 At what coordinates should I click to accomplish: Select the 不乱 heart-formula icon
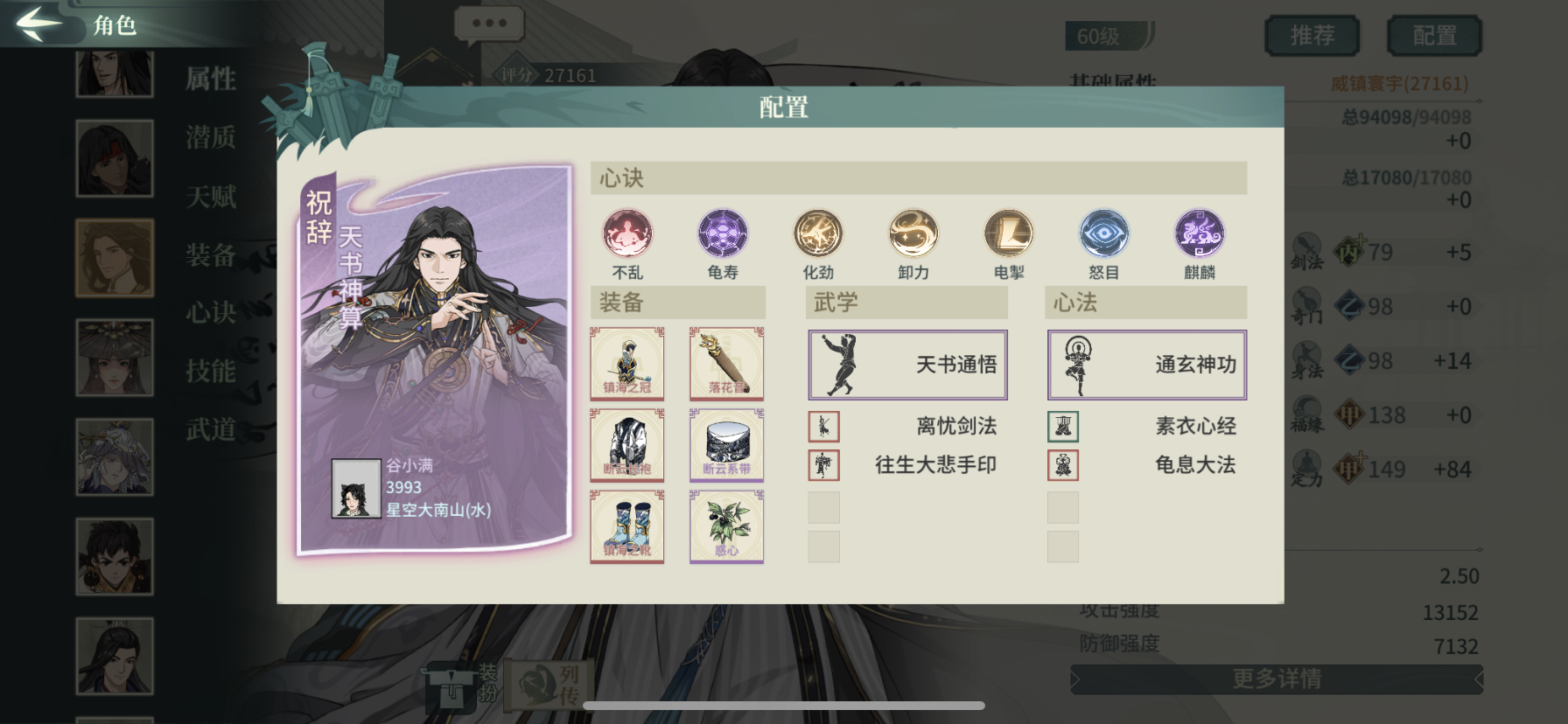[x=627, y=233]
